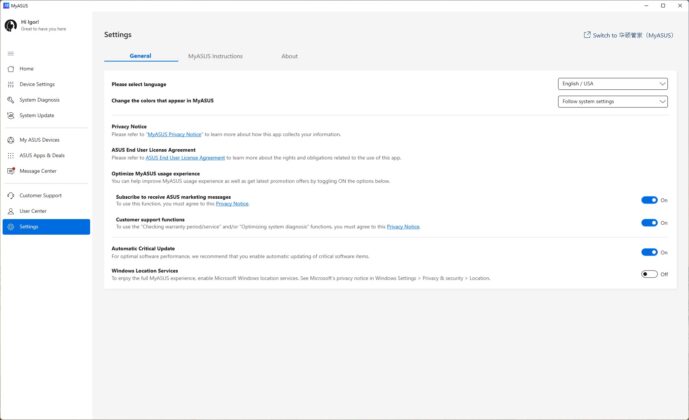Open the language dropdown English / USA
Viewport: 689px width, 420px height.
point(613,84)
